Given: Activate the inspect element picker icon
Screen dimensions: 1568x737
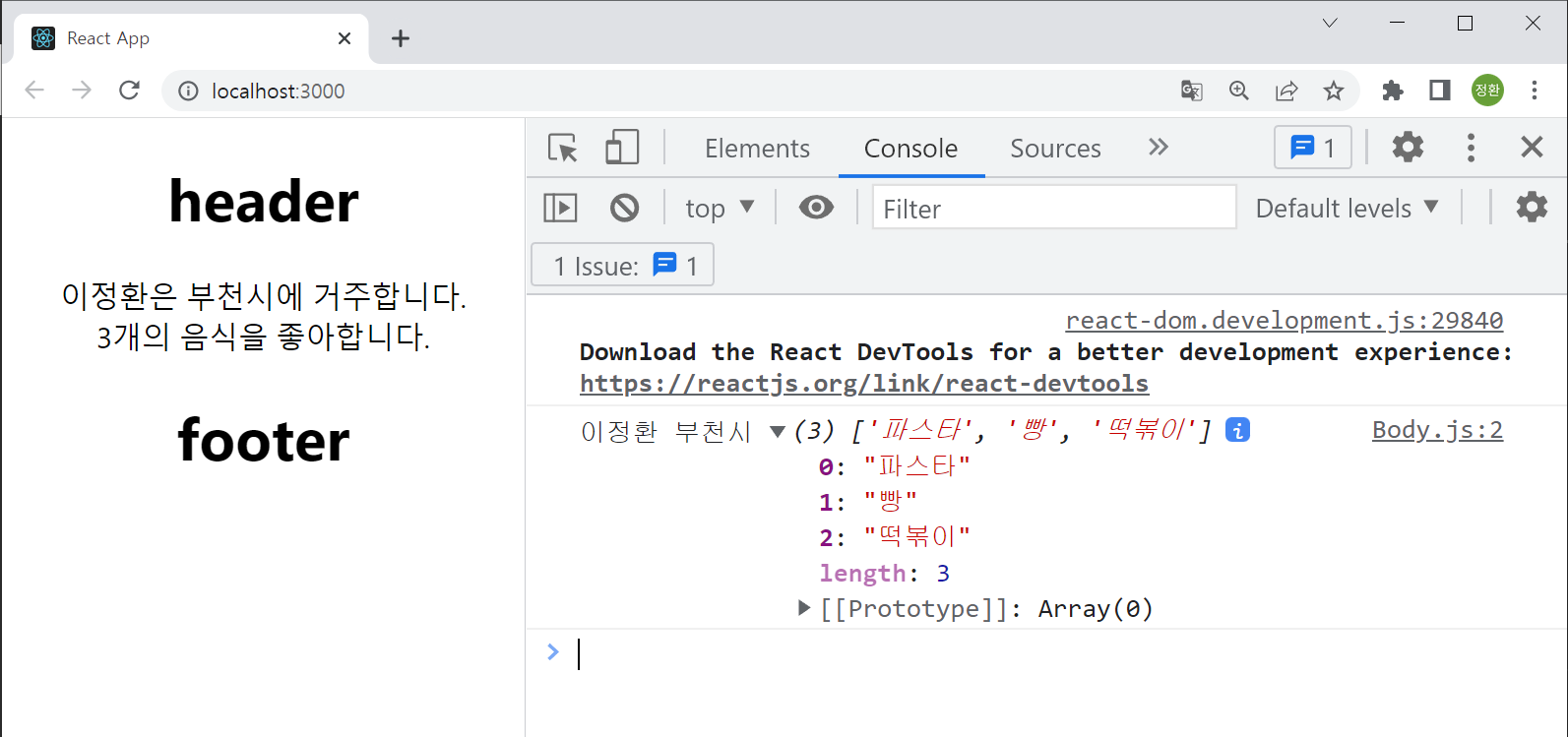Looking at the screenshot, I should coord(563,149).
